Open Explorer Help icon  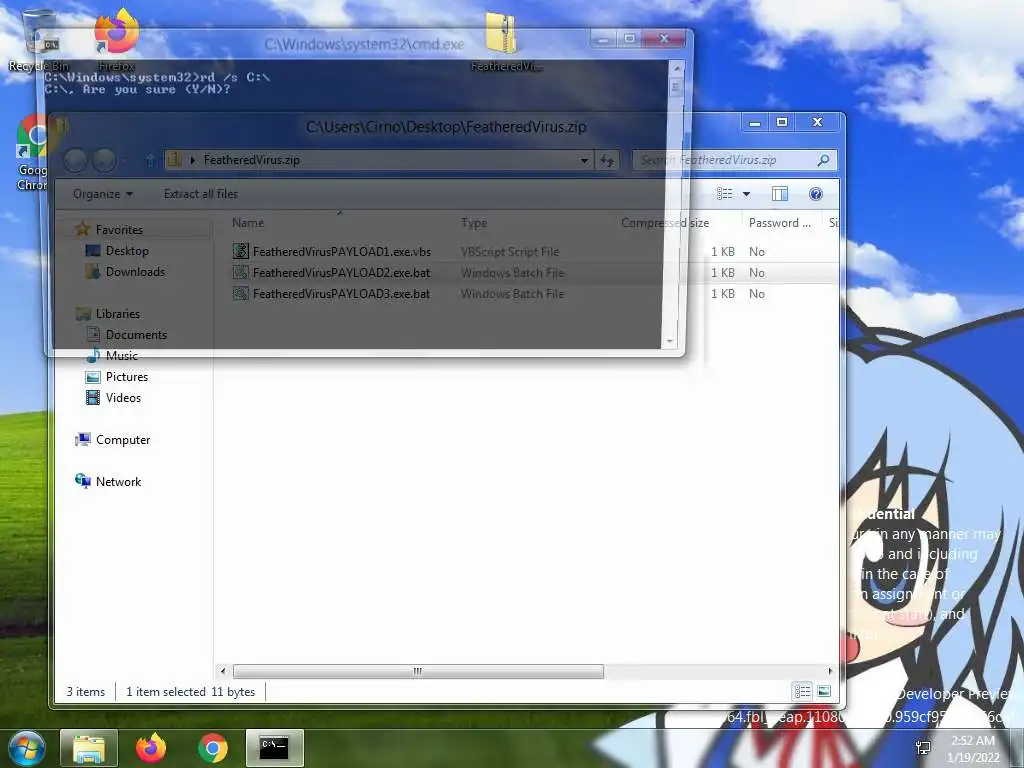coord(816,194)
